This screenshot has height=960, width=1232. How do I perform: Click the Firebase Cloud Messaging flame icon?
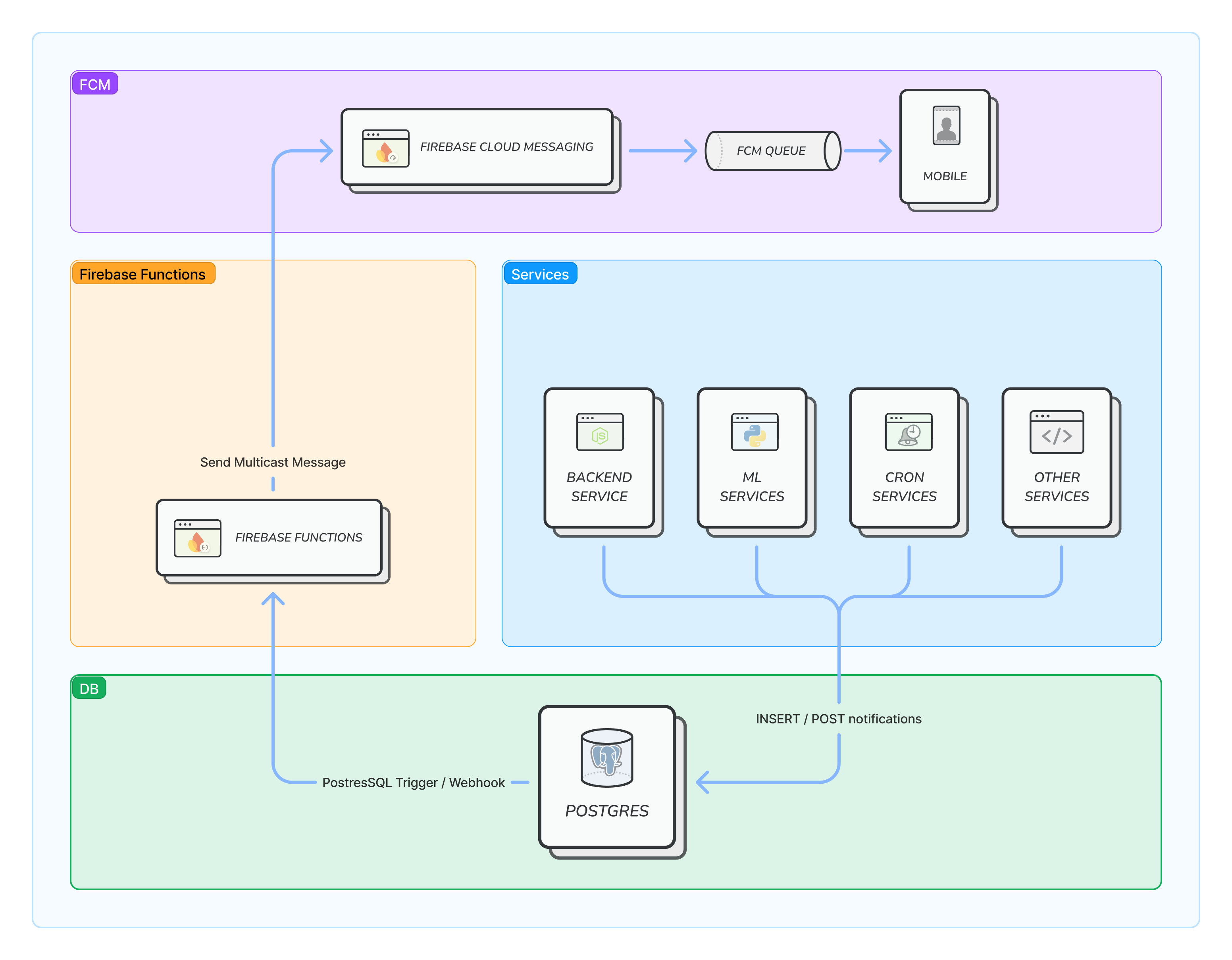385,148
